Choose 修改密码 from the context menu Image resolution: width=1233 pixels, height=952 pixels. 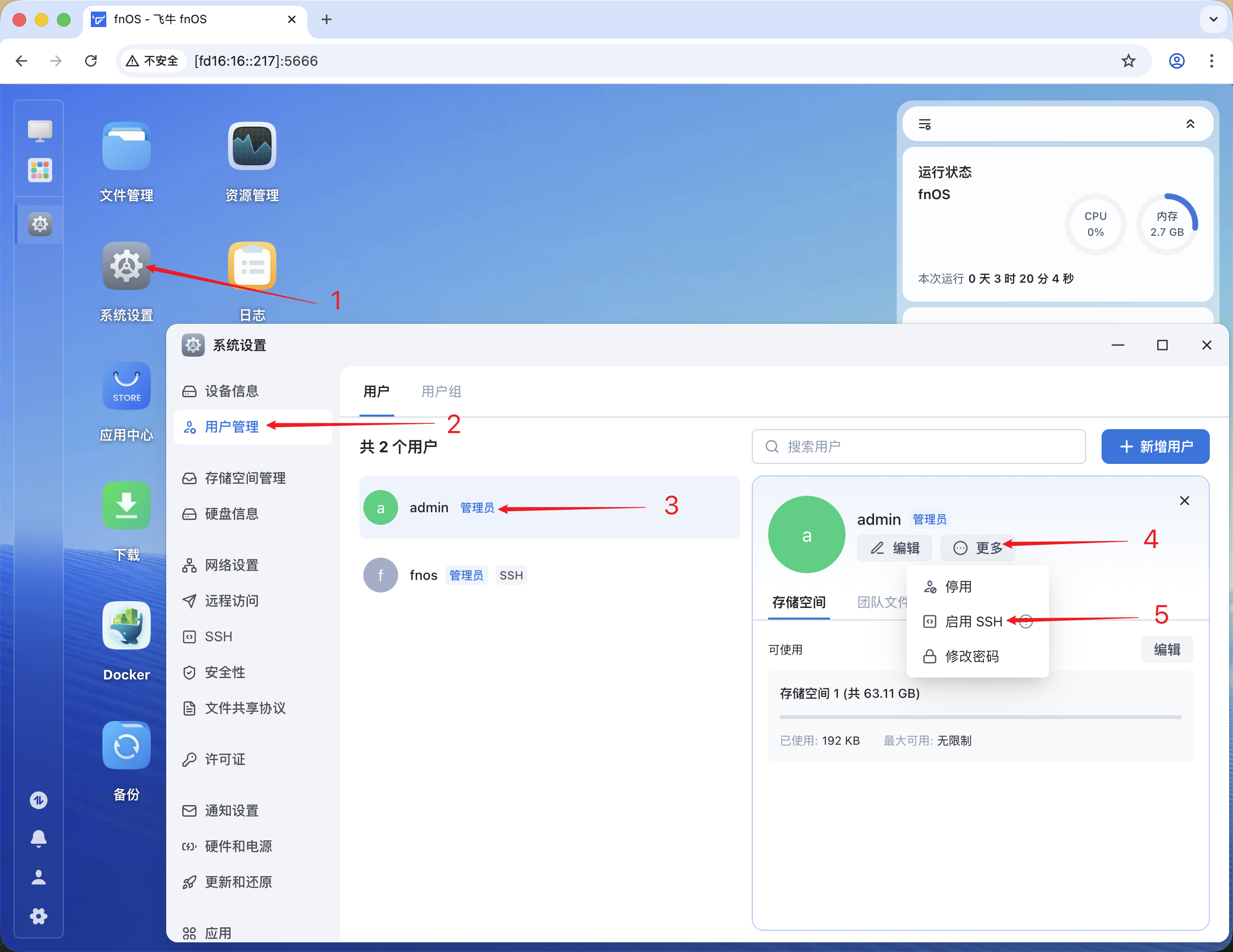click(969, 656)
